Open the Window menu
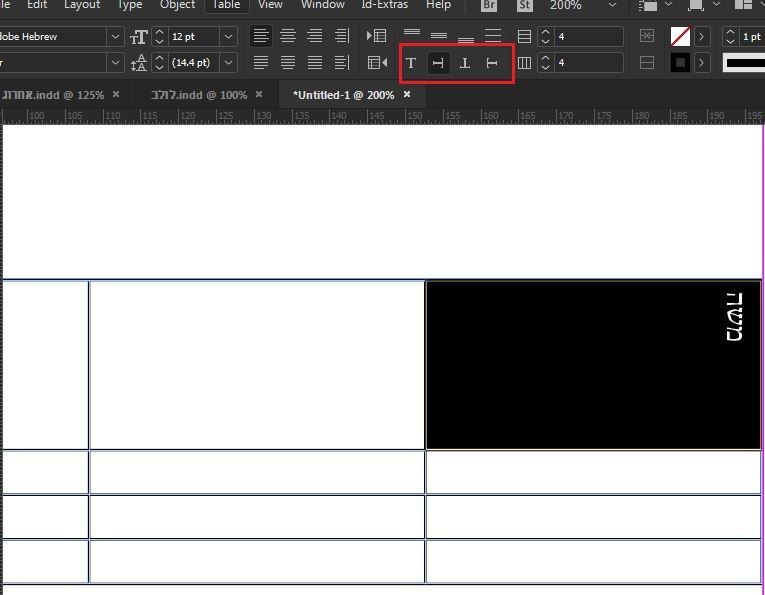 [322, 5]
